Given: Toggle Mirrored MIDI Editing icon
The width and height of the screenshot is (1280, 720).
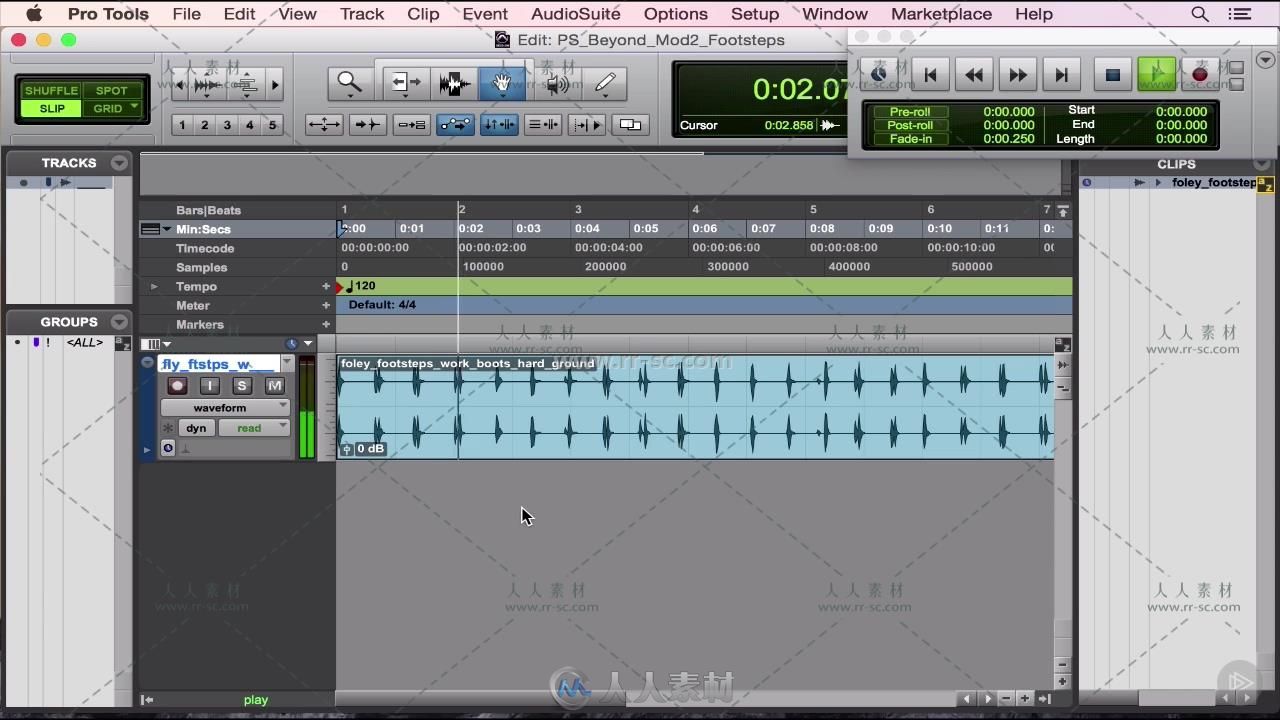Looking at the screenshot, I should (x=411, y=125).
